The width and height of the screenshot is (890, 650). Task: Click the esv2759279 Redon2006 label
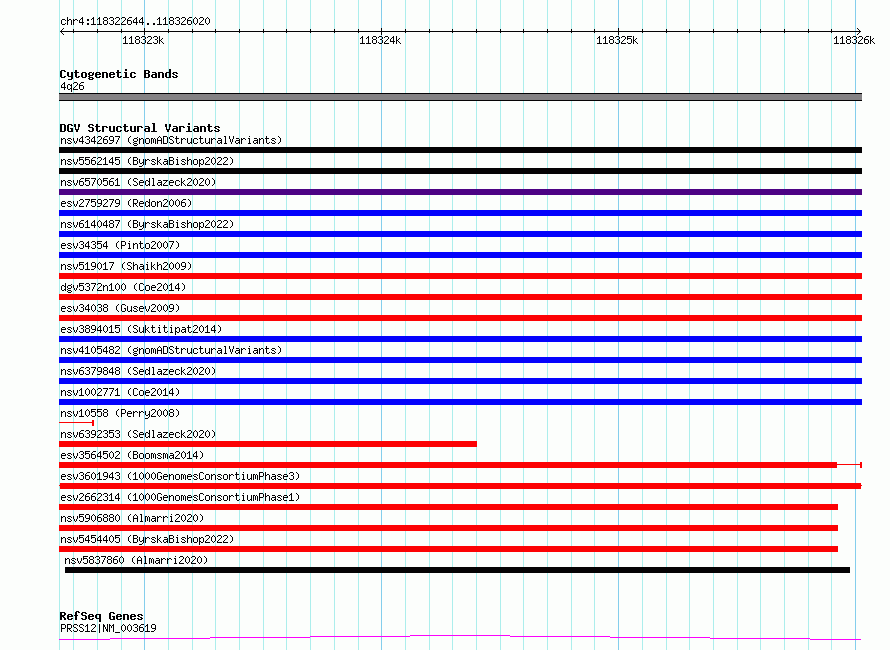click(x=126, y=203)
